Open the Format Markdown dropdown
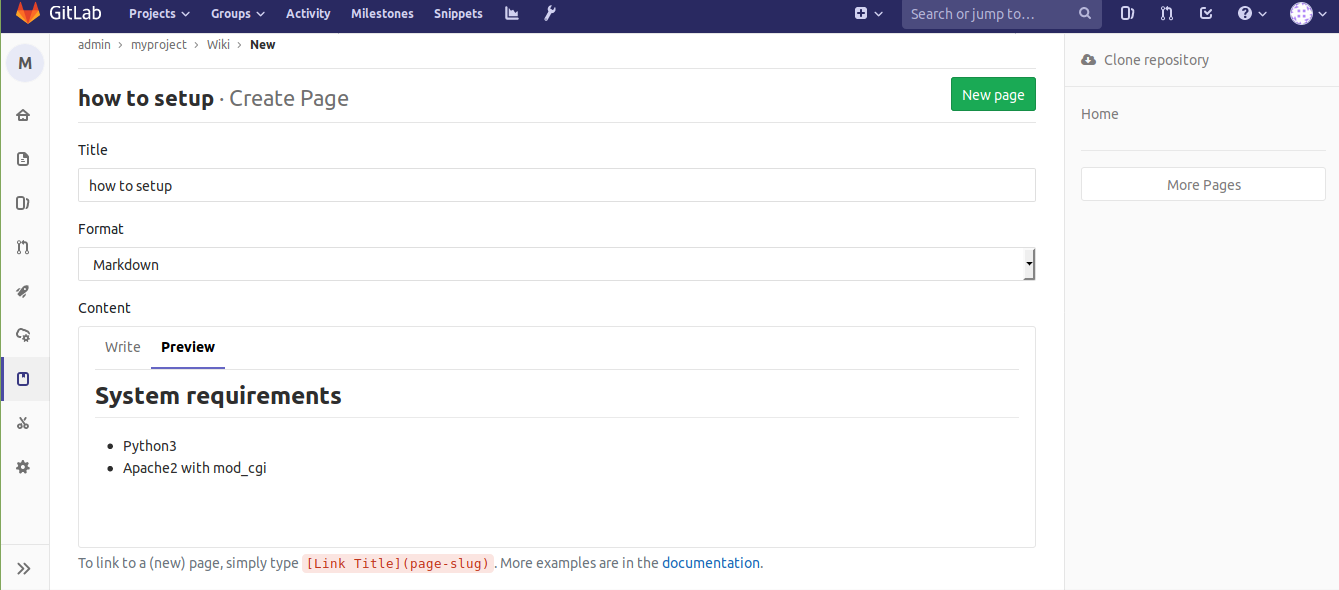 click(557, 265)
